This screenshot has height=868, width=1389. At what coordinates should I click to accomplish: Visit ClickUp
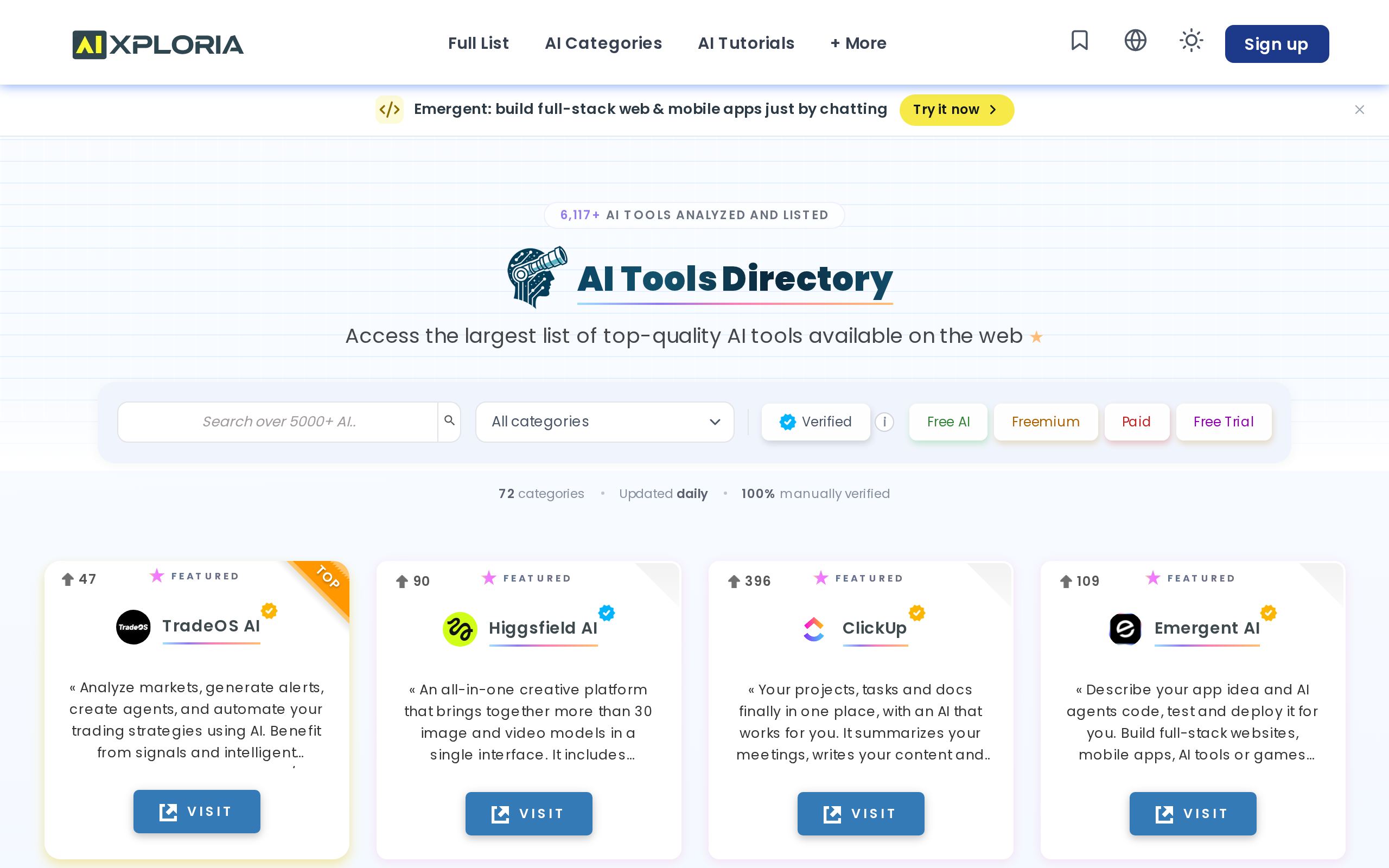pos(861,813)
